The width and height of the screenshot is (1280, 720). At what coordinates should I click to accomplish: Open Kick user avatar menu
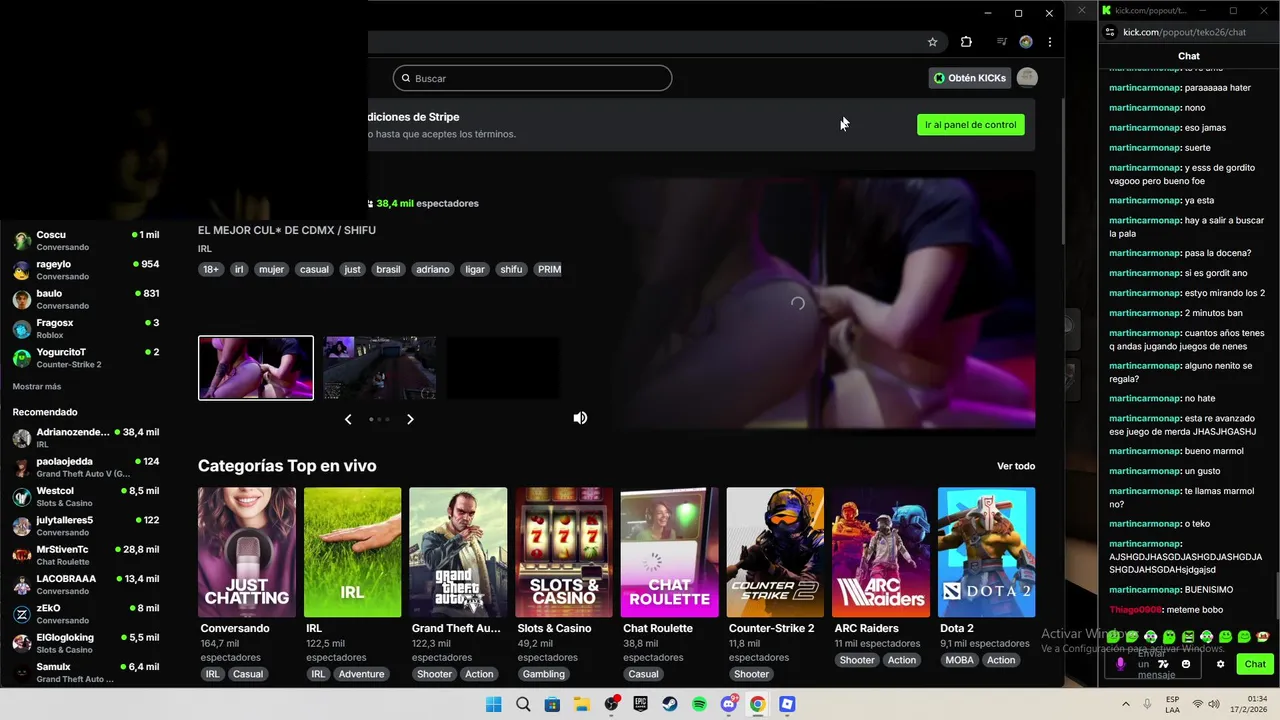(1027, 78)
